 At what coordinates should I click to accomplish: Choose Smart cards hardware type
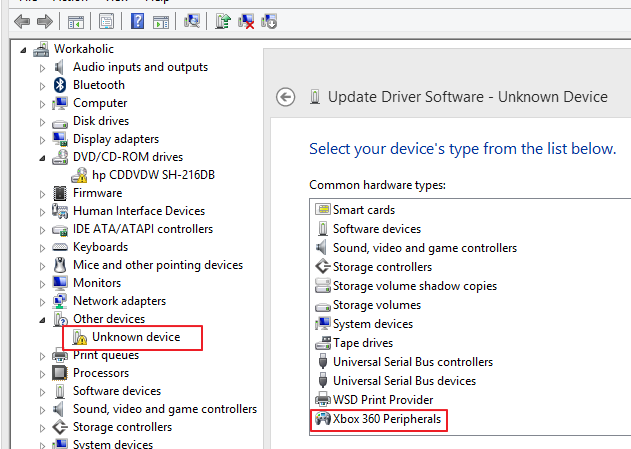pos(364,210)
